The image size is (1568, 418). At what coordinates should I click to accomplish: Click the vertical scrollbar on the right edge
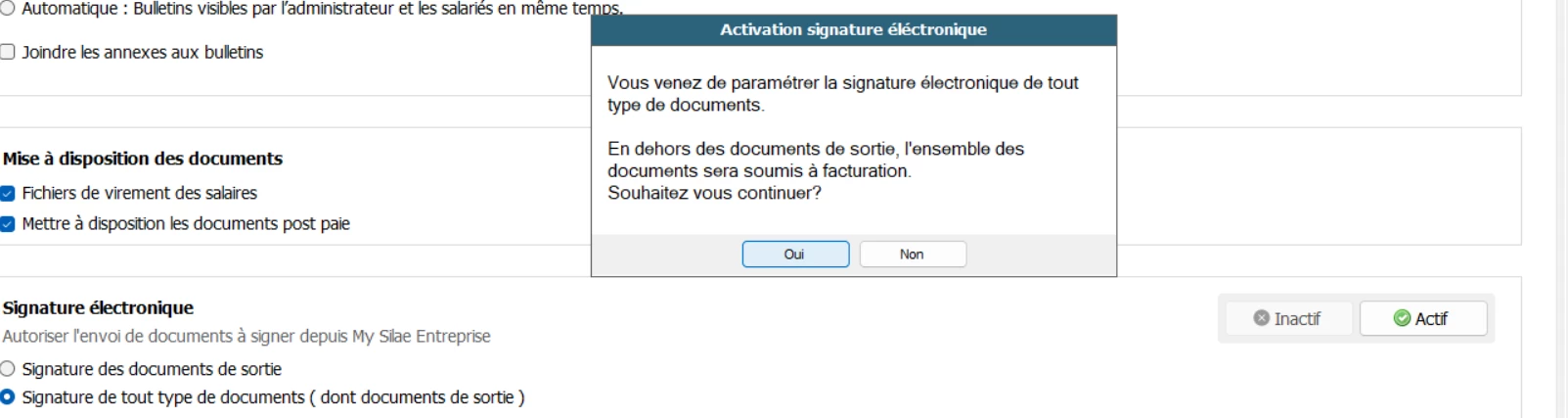[1561, 196]
